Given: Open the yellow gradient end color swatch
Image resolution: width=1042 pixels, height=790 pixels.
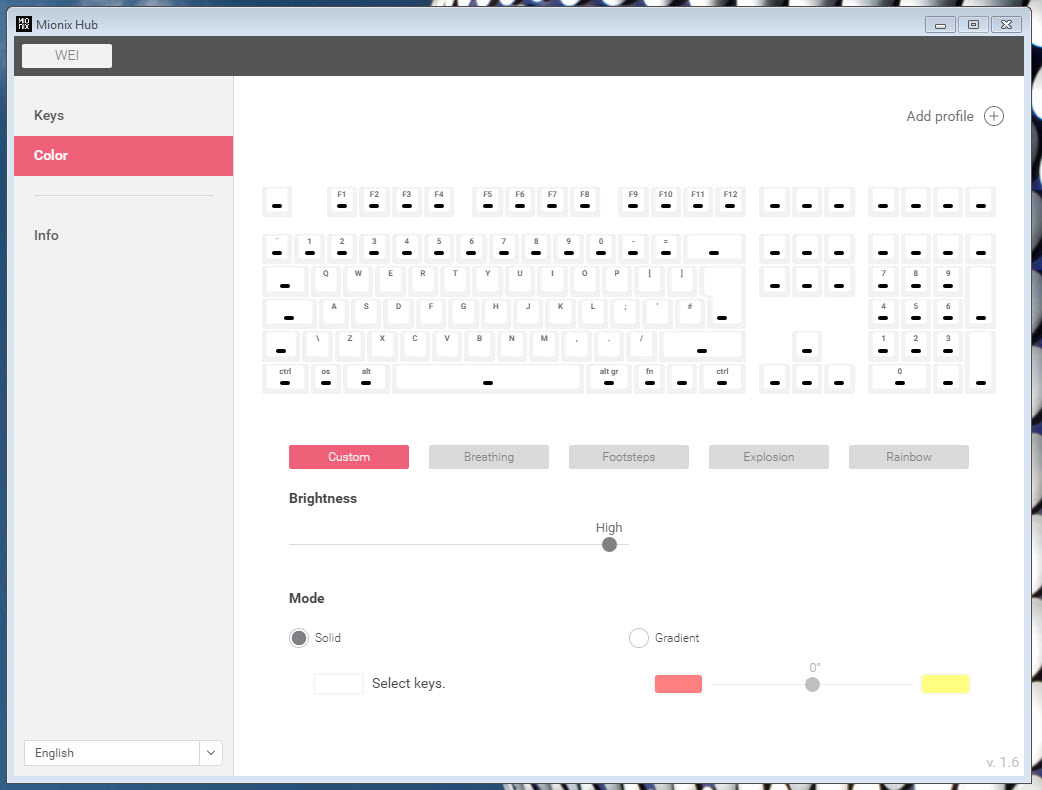Looking at the screenshot, I should click(945, 684).
